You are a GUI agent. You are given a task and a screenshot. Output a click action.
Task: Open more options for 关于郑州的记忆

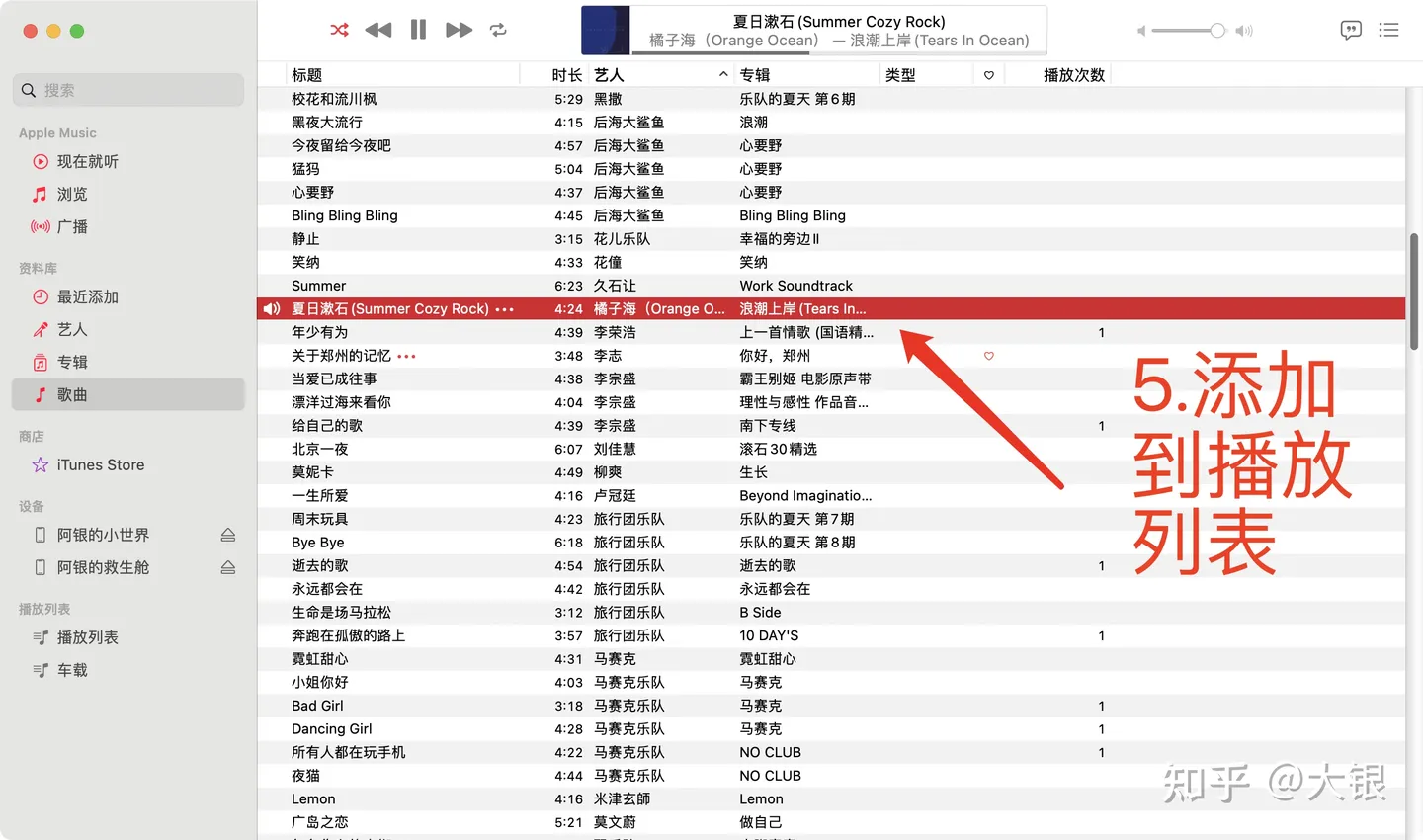point(406,356)
